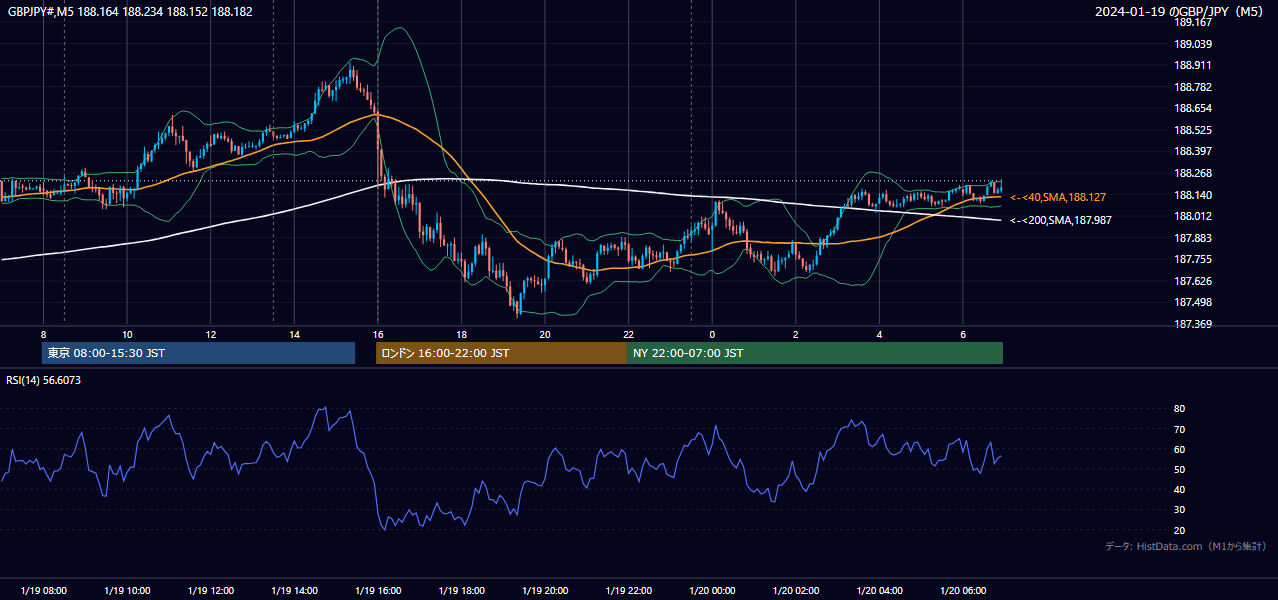This screenshot has height=600, width=1278.
Task: Click the '1/19 14:00' bottom time label
Action: tap(294, 591)
